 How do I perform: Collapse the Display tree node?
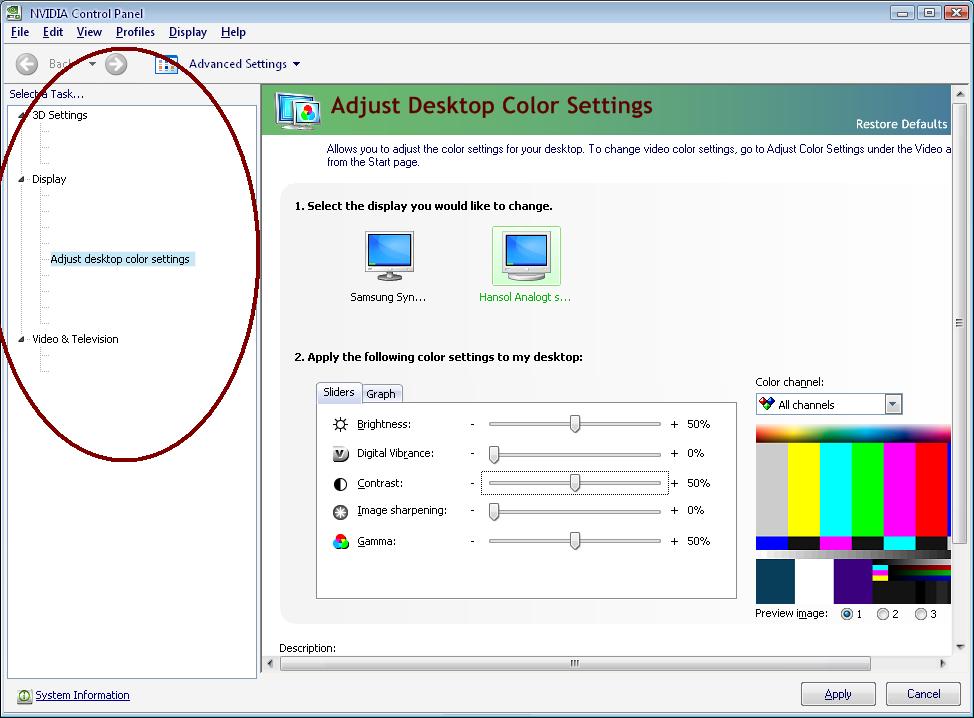pos(22,179)
